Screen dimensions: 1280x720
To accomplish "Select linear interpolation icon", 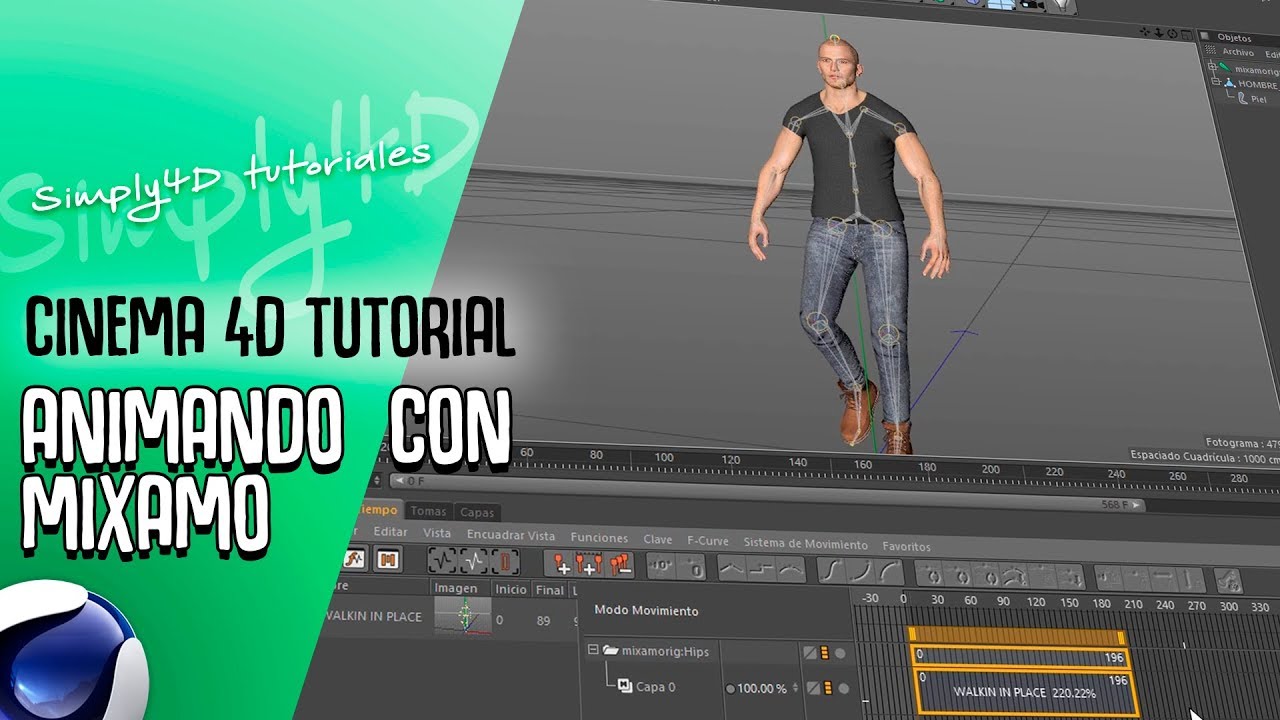I will (x=733, y=569).
